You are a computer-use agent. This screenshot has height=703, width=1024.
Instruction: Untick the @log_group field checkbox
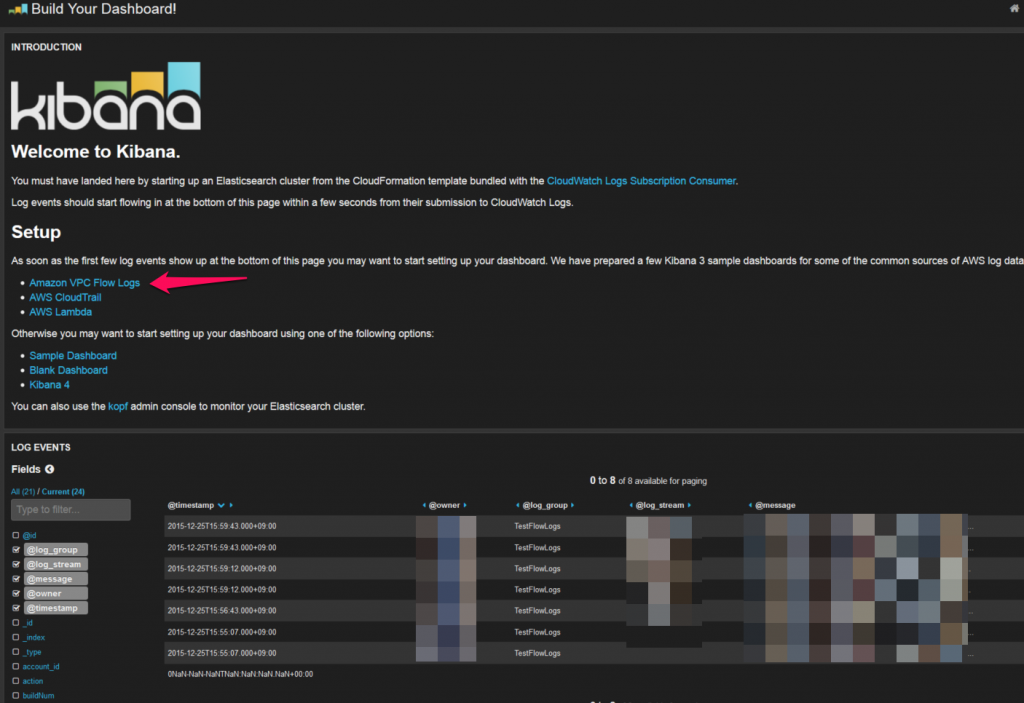(16, 549)
